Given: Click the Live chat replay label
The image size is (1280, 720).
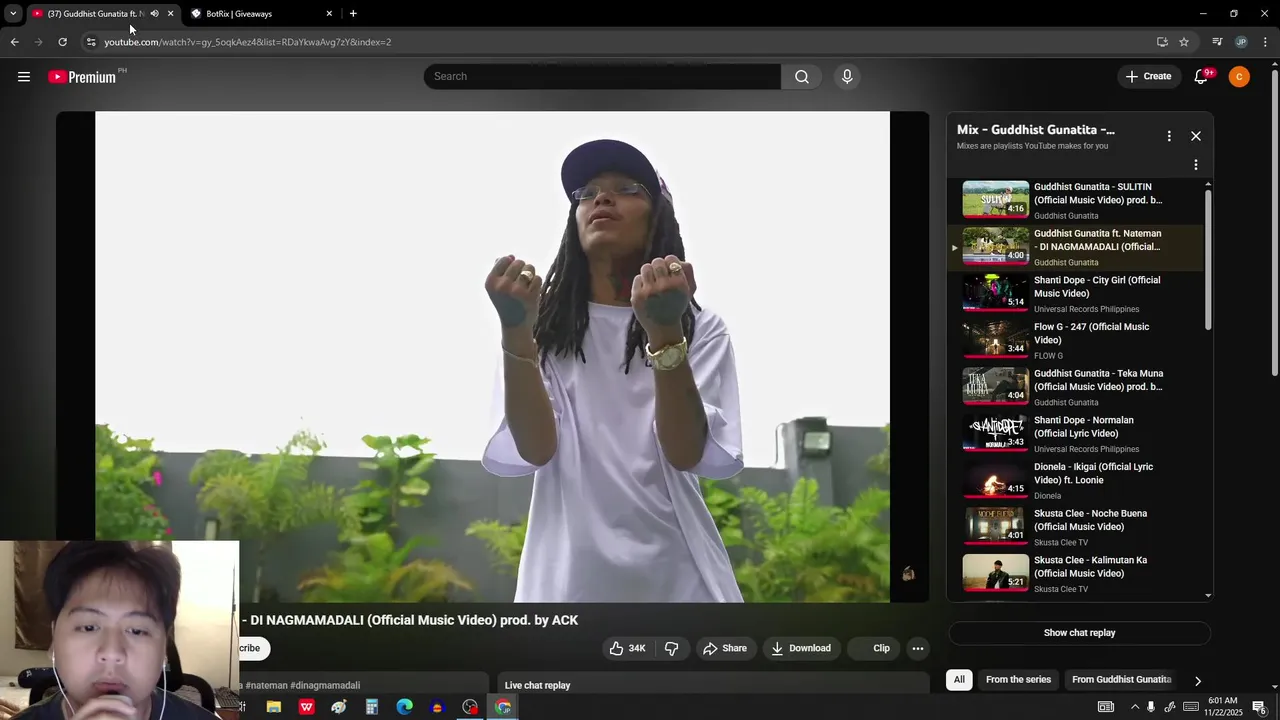Looking at the screenshot, I should (x=537, y=686).
